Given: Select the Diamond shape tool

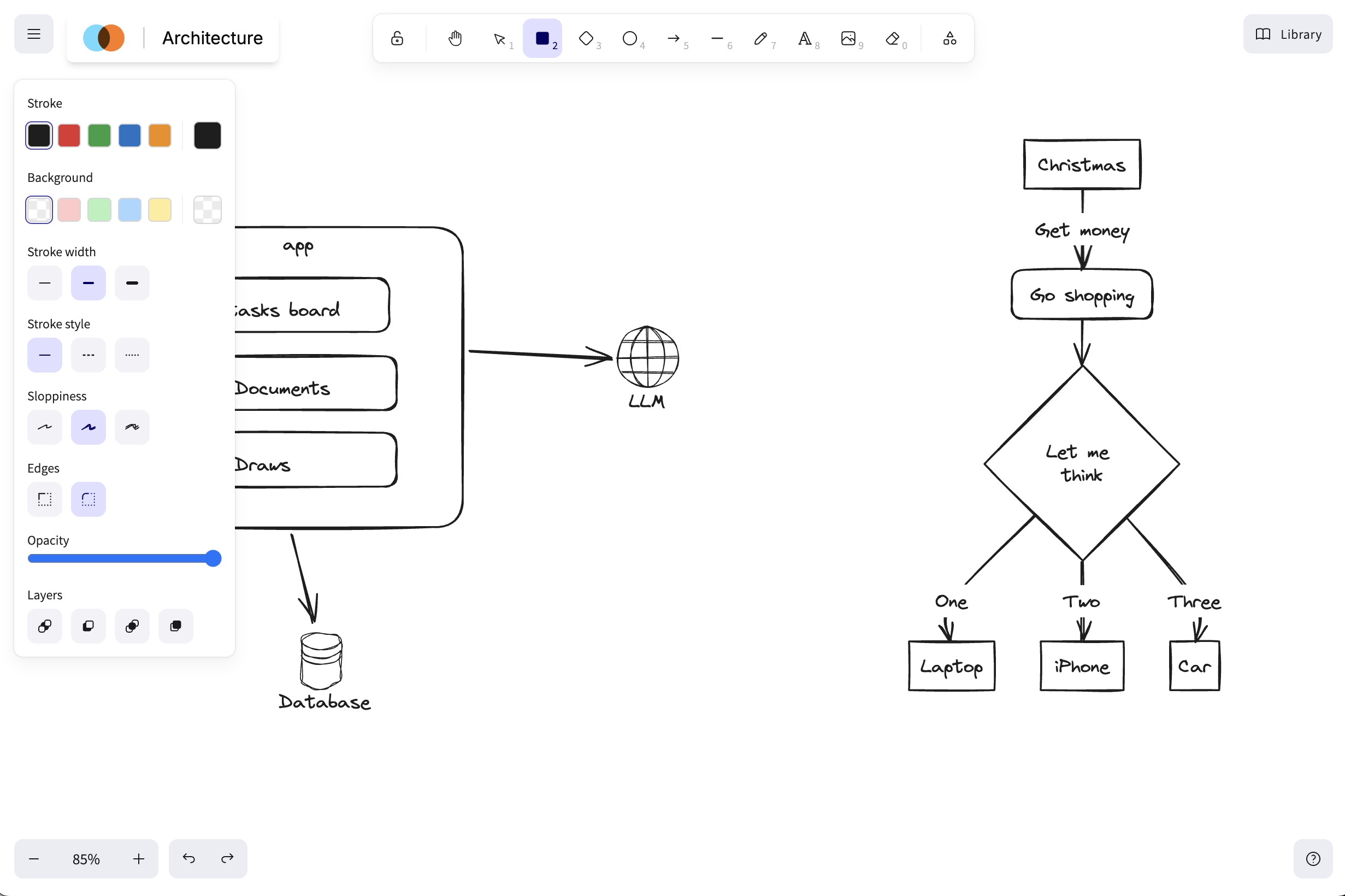Looking at the screenshot, I should pos(586,38).
